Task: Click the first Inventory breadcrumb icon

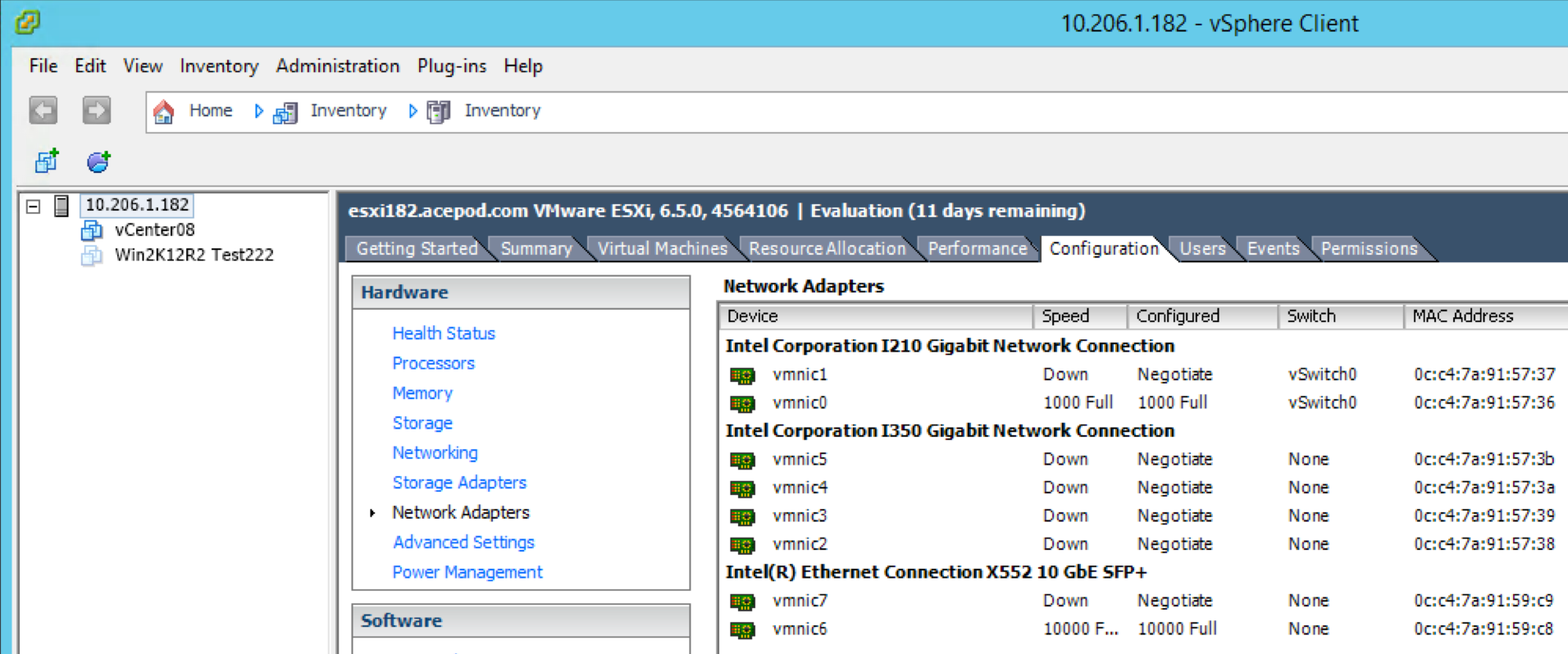Action: 285,112
